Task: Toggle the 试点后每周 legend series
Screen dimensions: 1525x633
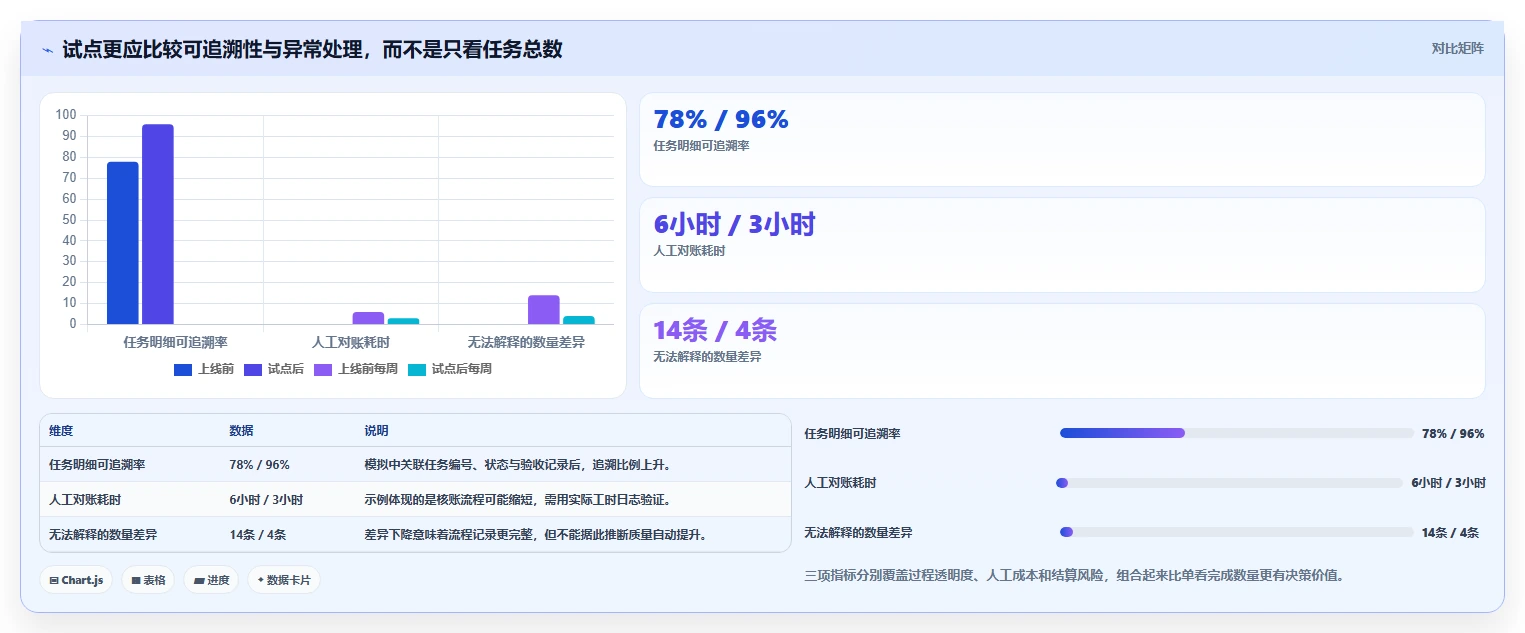Action: tap(450, 369)
